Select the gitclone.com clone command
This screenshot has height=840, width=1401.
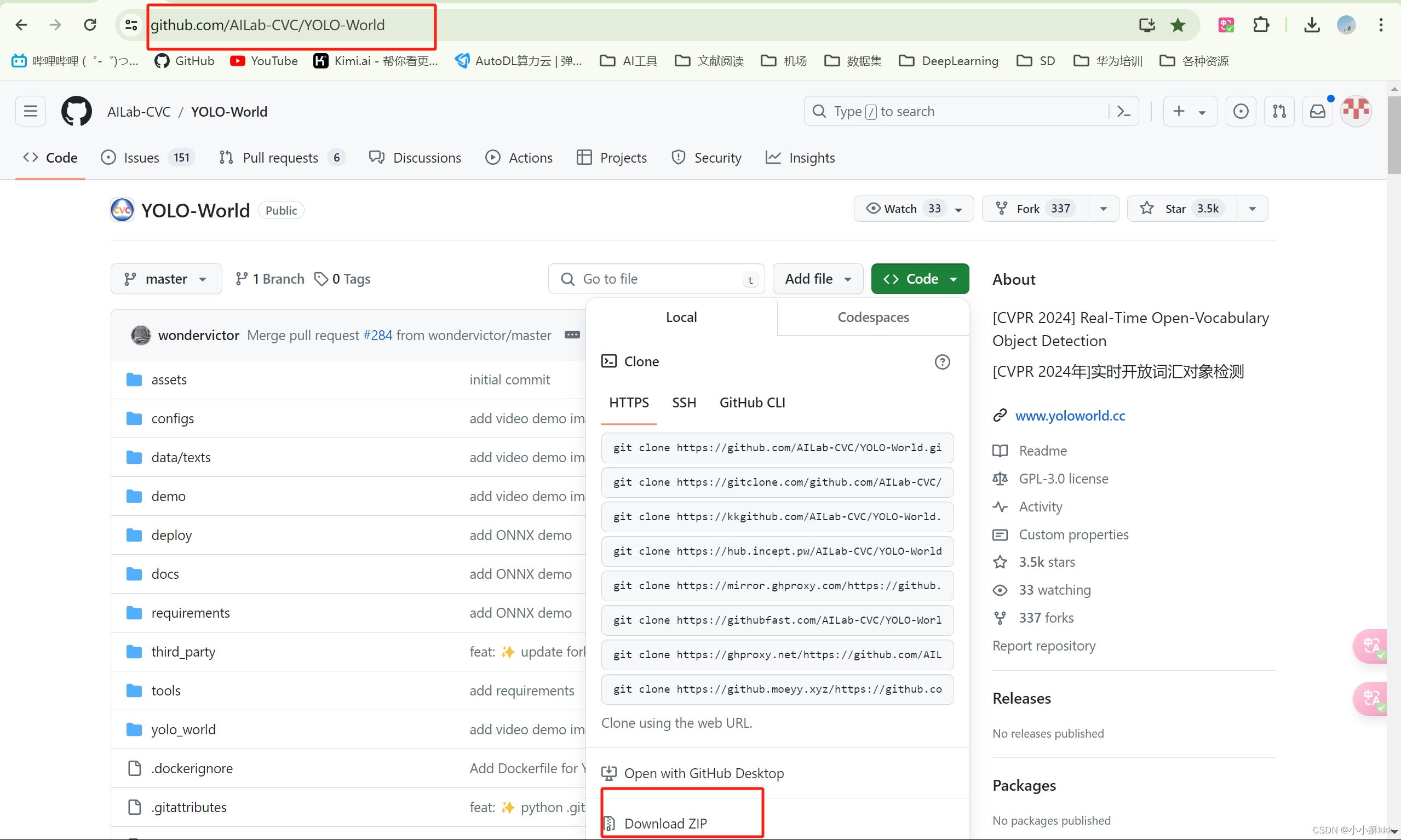(x=777, y=482)
